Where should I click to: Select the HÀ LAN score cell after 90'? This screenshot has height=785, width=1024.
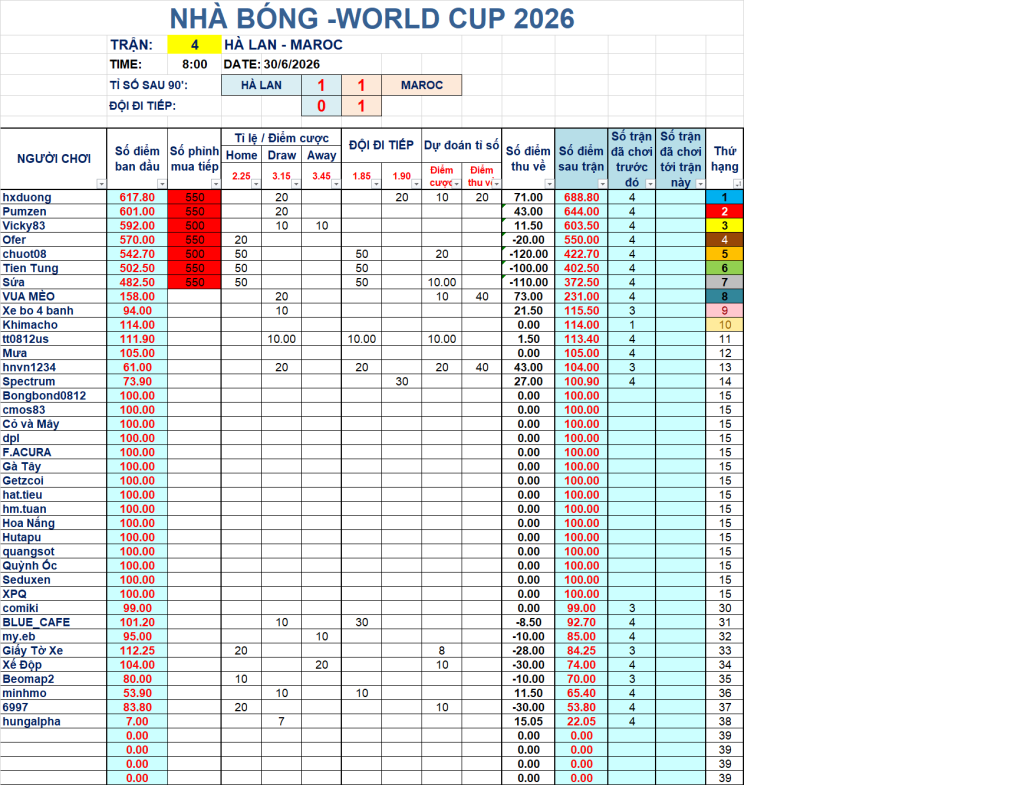[321, 85]
